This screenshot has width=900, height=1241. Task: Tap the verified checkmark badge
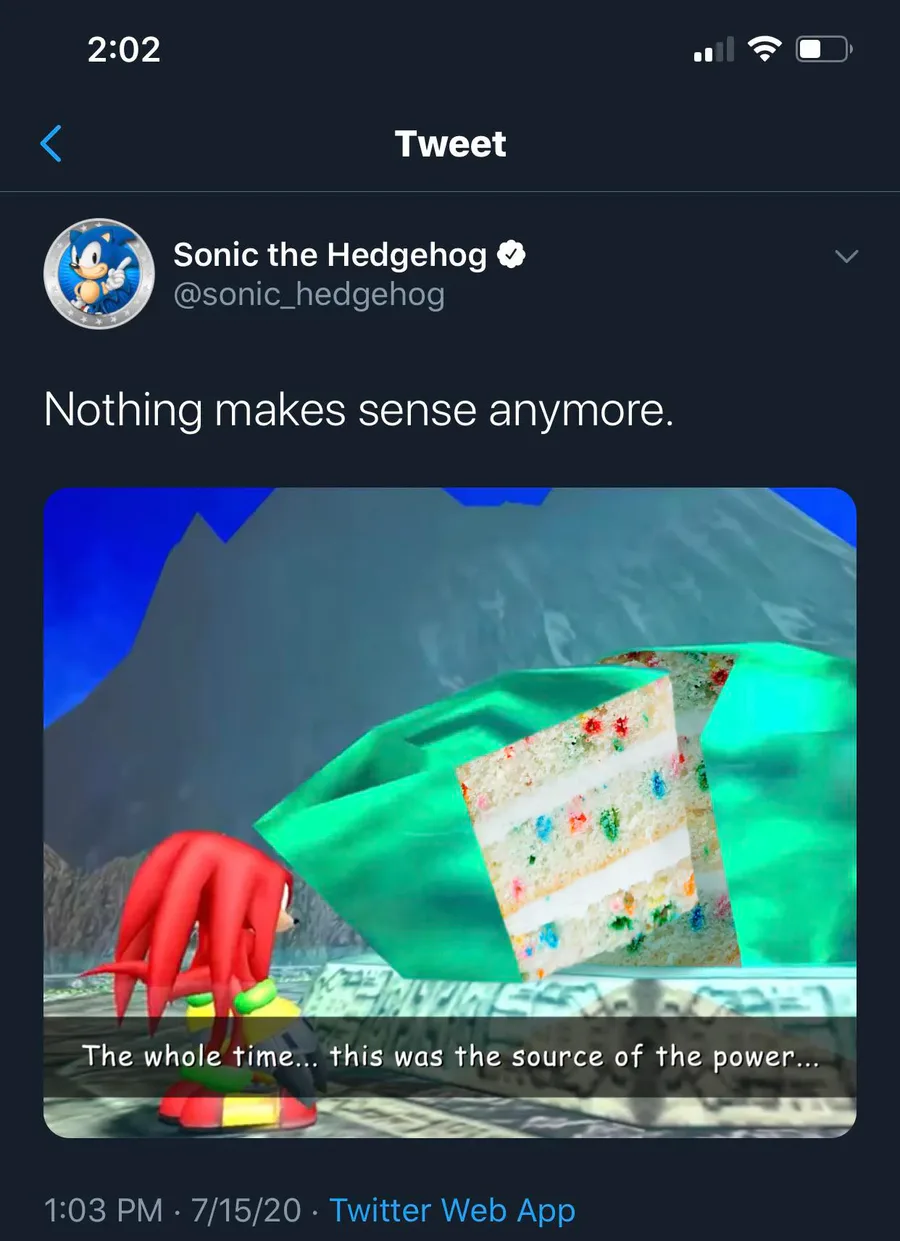tap(512, 256)
